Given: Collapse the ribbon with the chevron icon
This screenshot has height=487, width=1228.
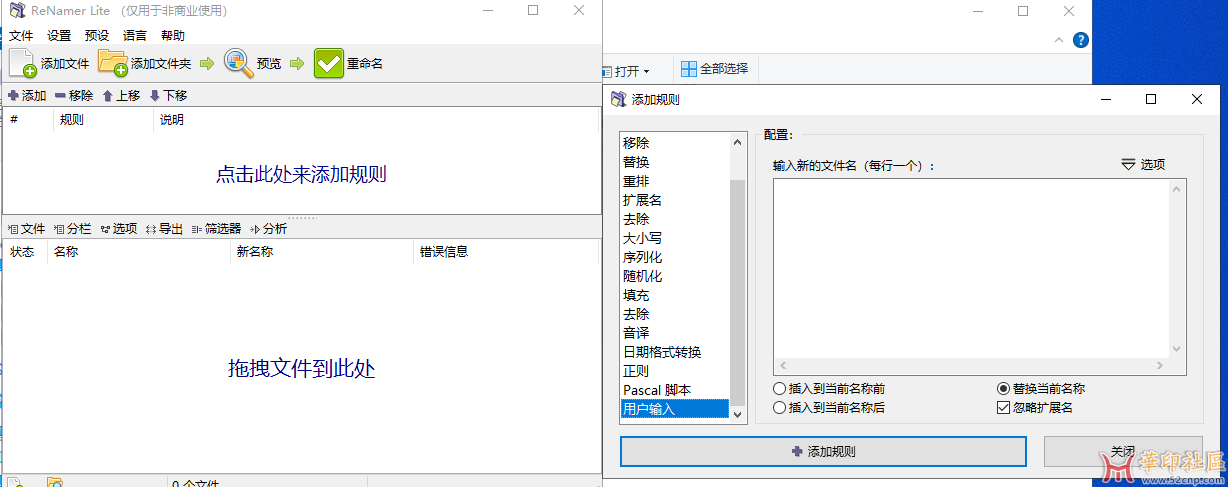Looking at the screenshot, I should click(1060, 40).
